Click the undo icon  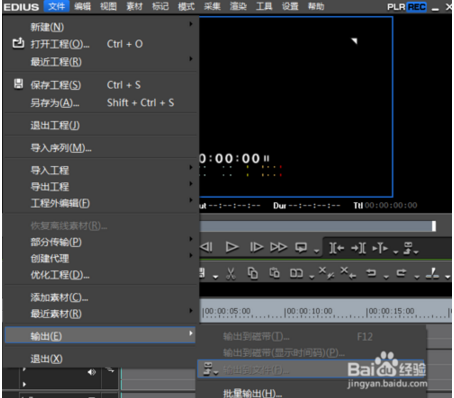point(371,273)
